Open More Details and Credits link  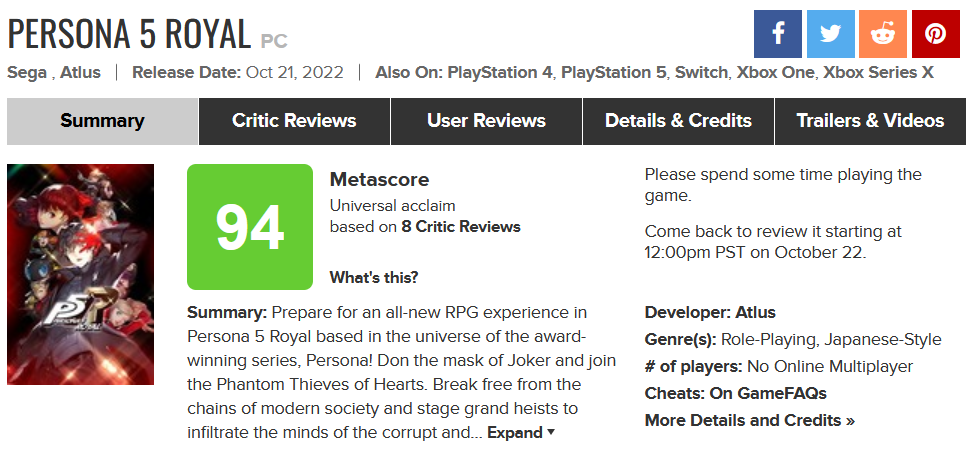coord(749,421)
